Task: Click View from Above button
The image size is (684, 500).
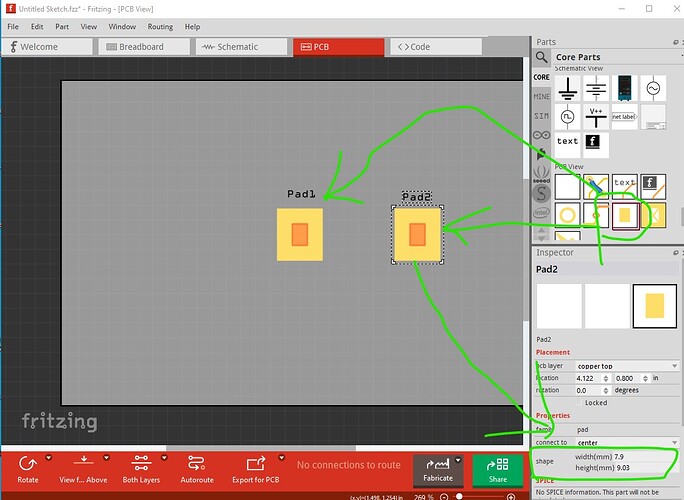Action: [83, 469]
